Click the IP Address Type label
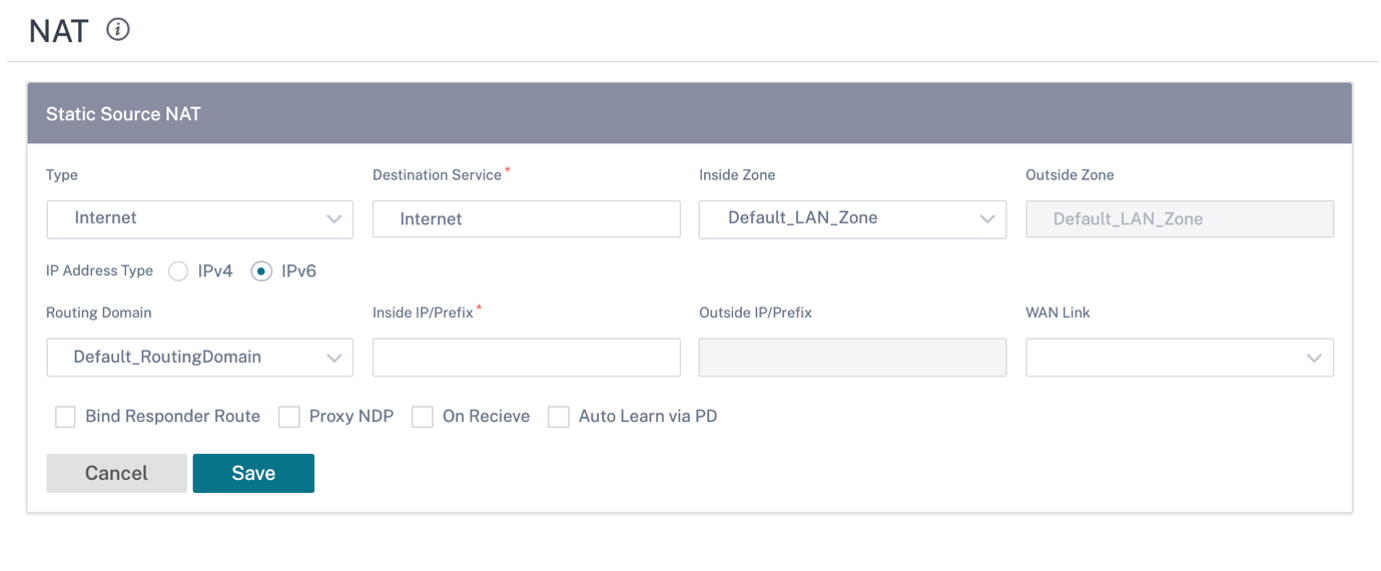 [x=100, y=271]
